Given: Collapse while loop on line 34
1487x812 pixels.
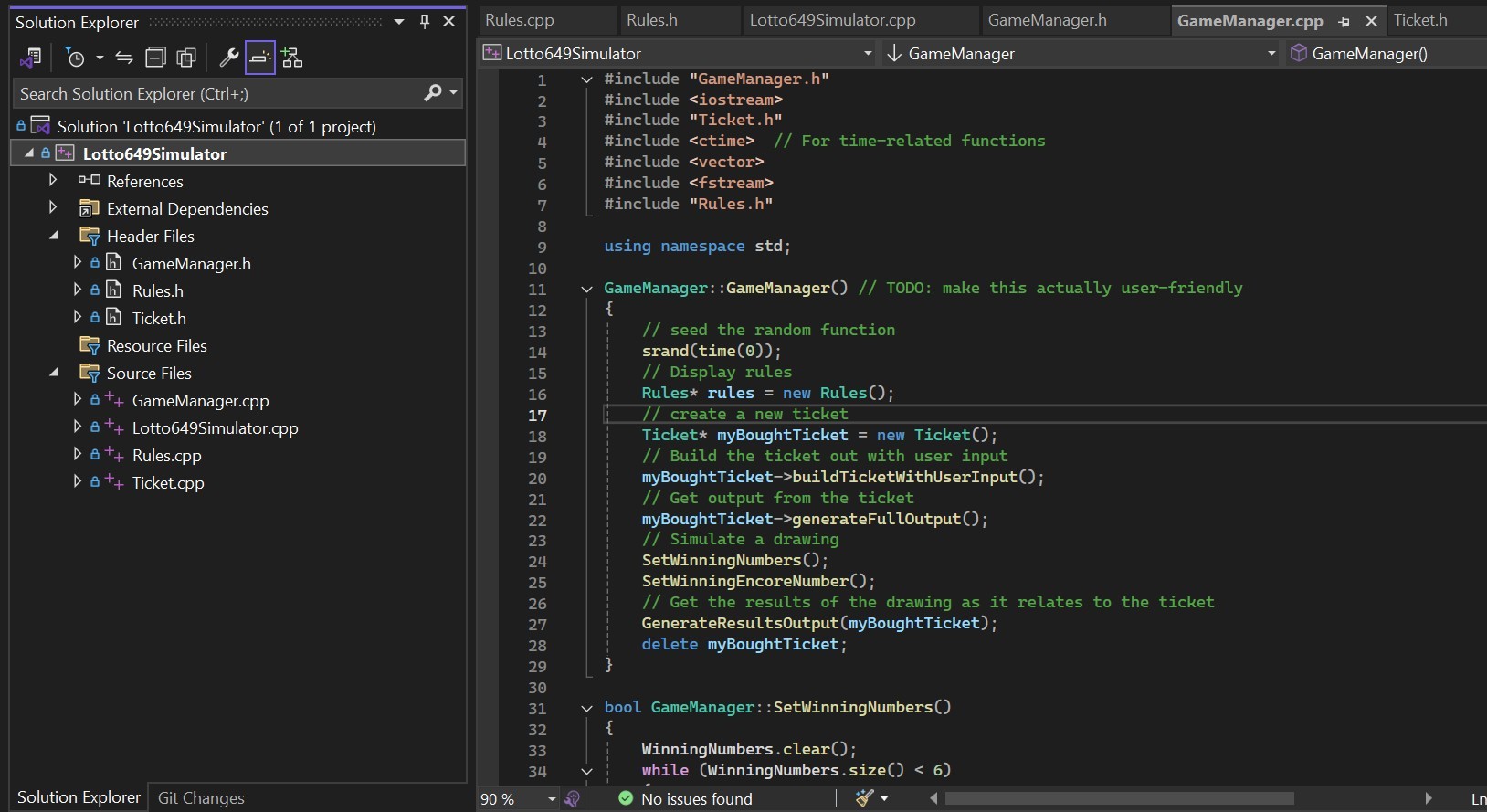Looking at the screenshot, I should (x=586, y=771).
